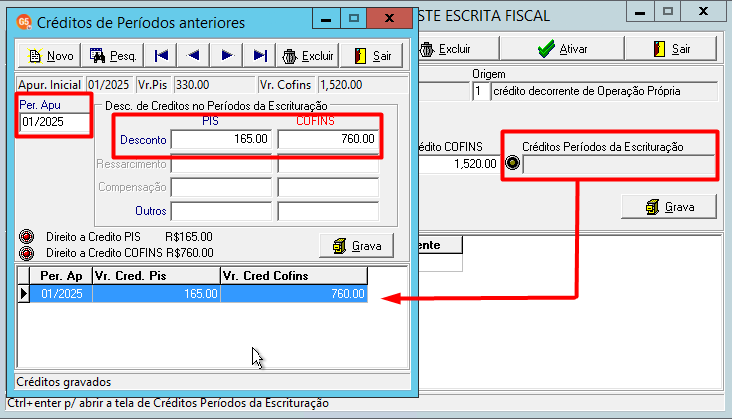The height and width of the screenshot is (419, 732).
Task: Click the Vr. Cofins value 1,520.00
Action: click(x=363, y=85)
